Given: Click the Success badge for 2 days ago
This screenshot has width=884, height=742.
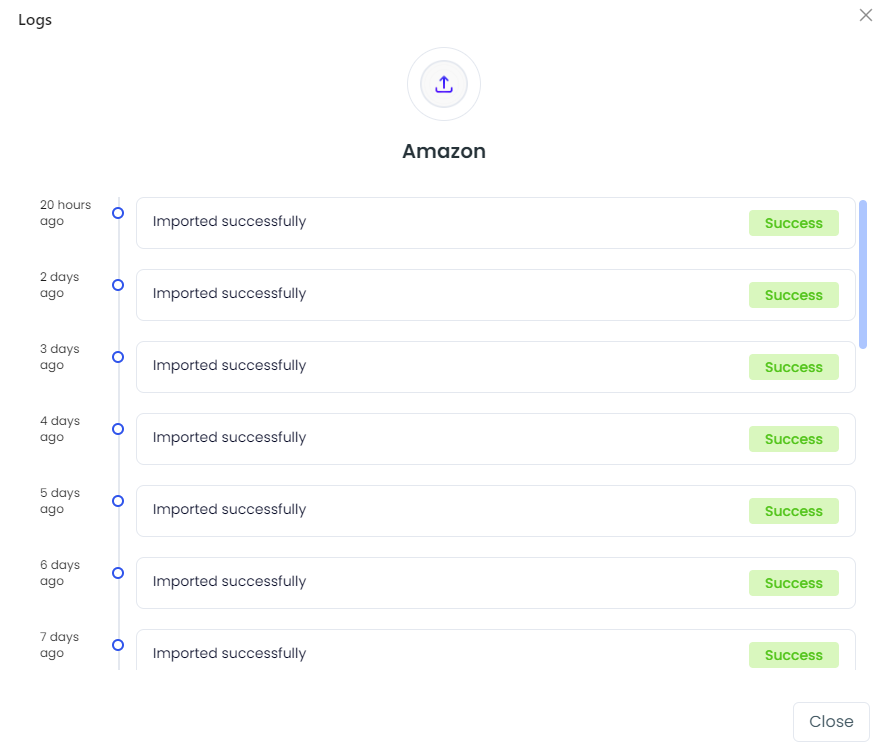Looking at the screenshot, I should (793, 295).
